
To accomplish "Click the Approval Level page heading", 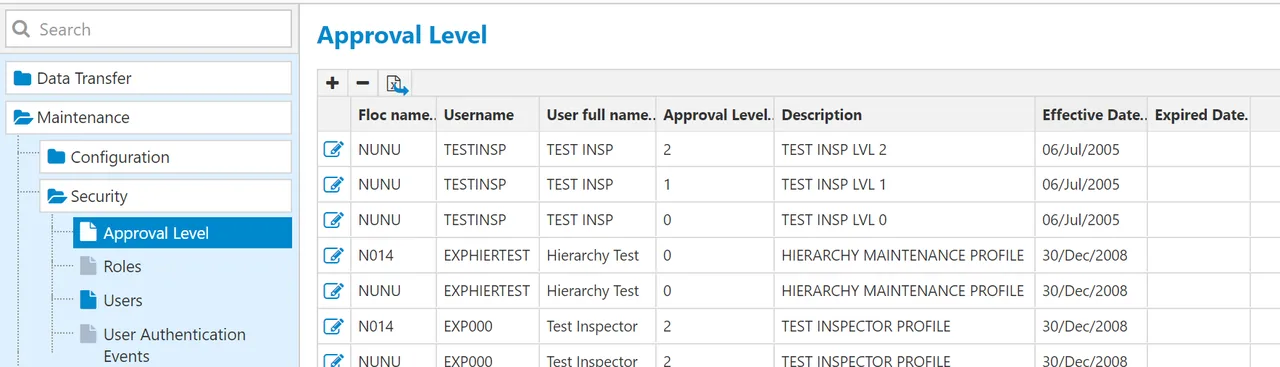I will tap(402, 36).
